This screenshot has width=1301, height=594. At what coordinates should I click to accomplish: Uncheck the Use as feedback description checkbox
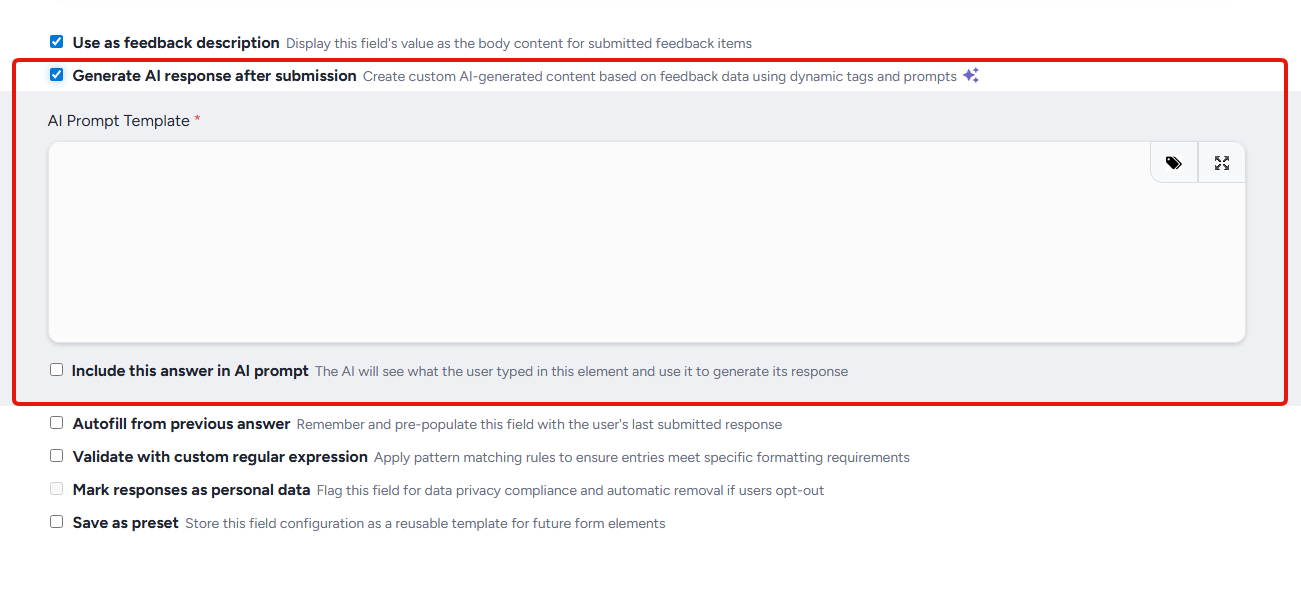(57, 42)
